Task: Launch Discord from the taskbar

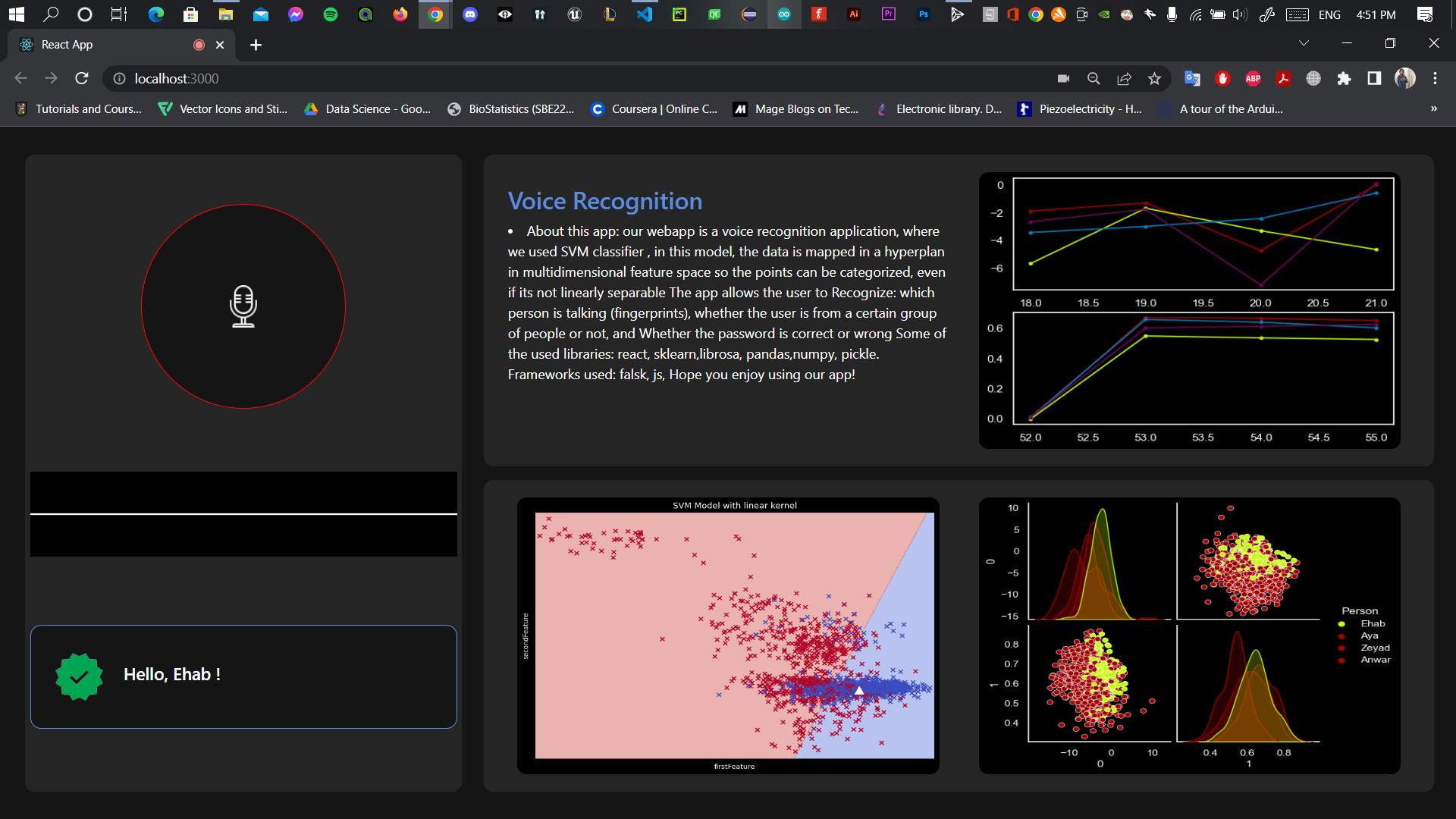Action: tap(470, 14)
